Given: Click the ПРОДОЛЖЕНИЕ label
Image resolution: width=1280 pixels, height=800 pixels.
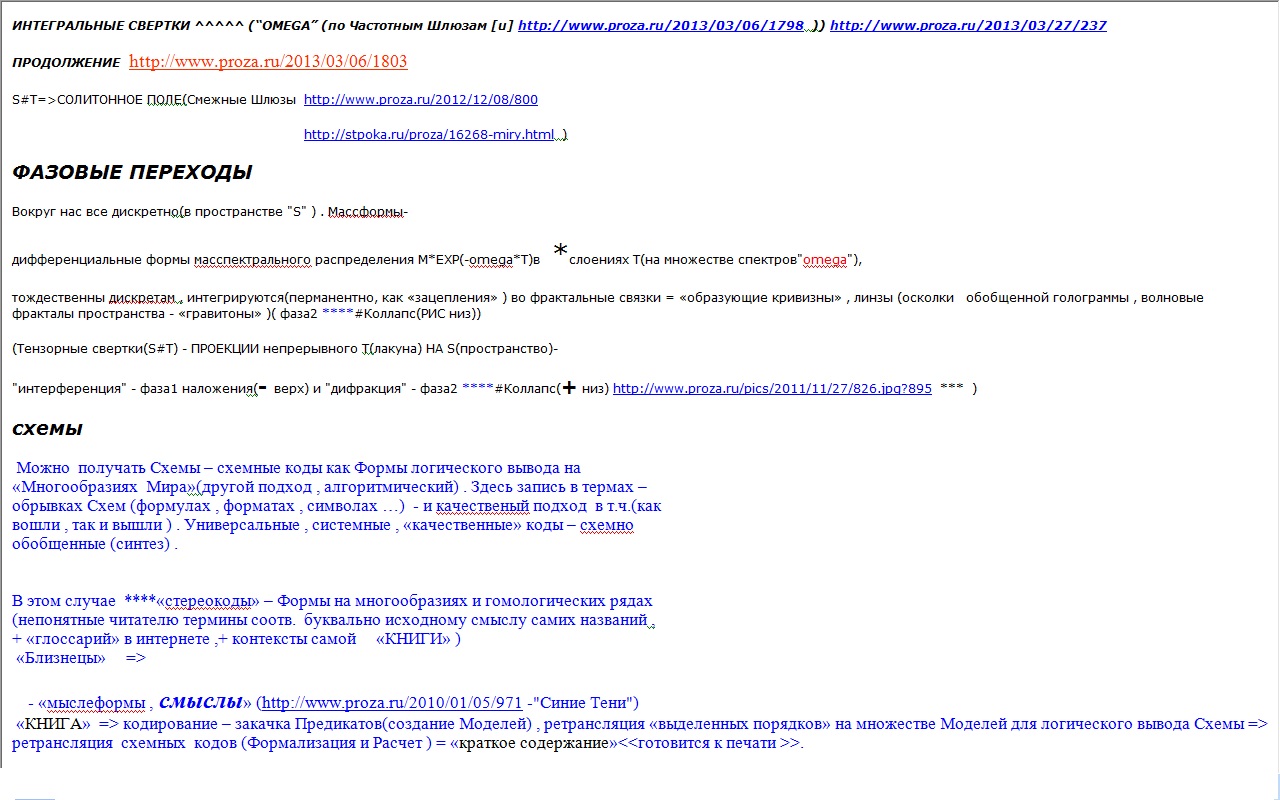Looking at the screenshot, I should pos(66,63).
